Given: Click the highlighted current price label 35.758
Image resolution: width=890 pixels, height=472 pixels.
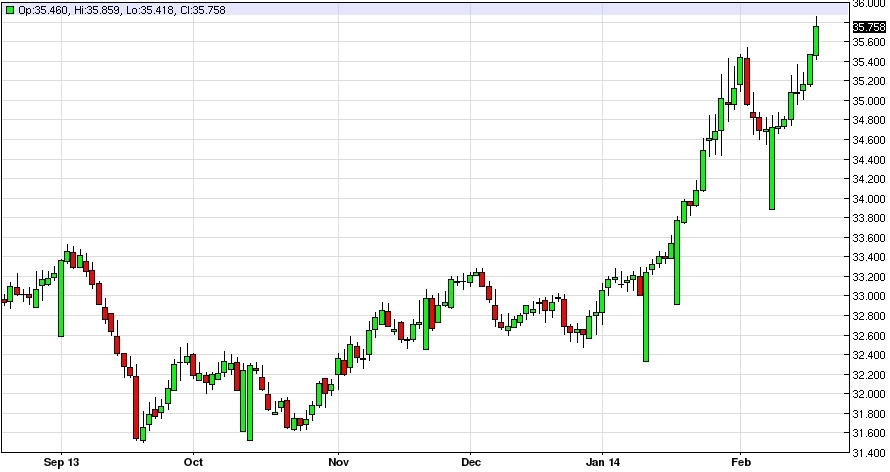Looking at the screenshot, I should (868, 28).
